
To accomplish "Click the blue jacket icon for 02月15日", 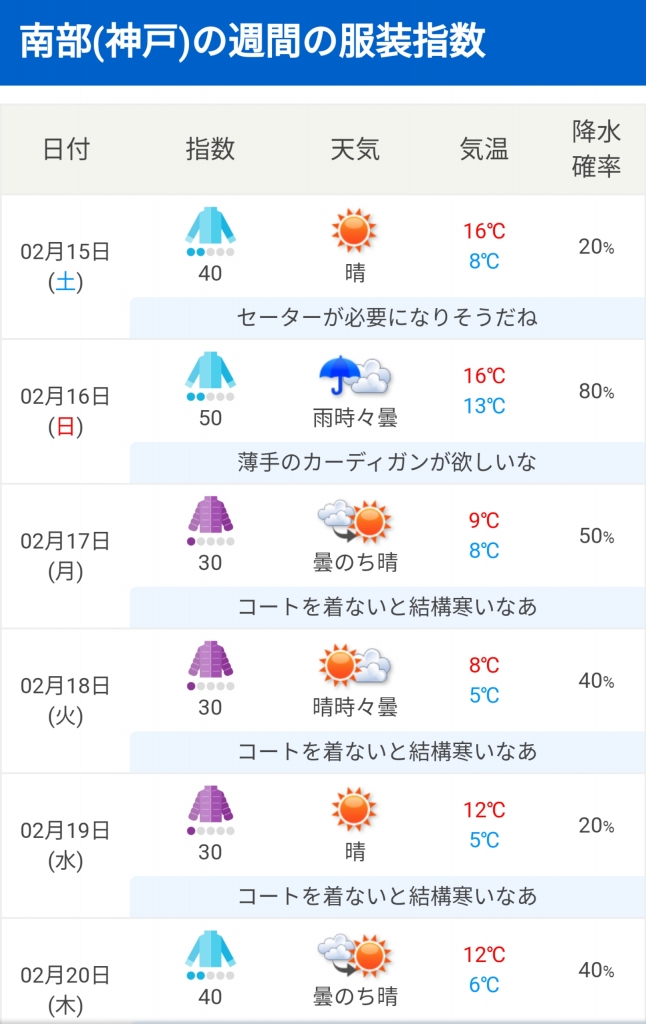I will pos(210,226).
